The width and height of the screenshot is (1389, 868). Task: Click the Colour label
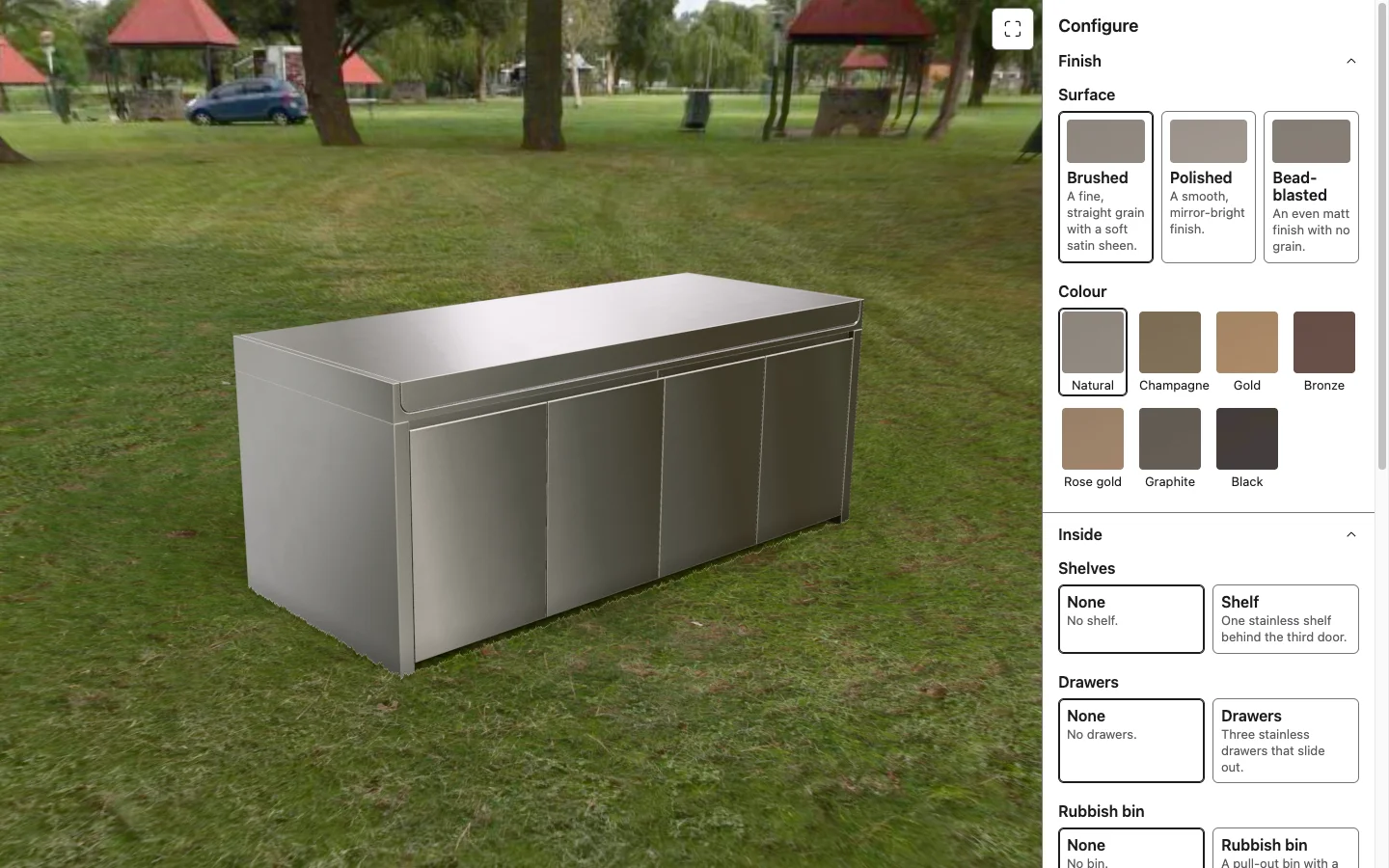click(x=1082, y=291)
